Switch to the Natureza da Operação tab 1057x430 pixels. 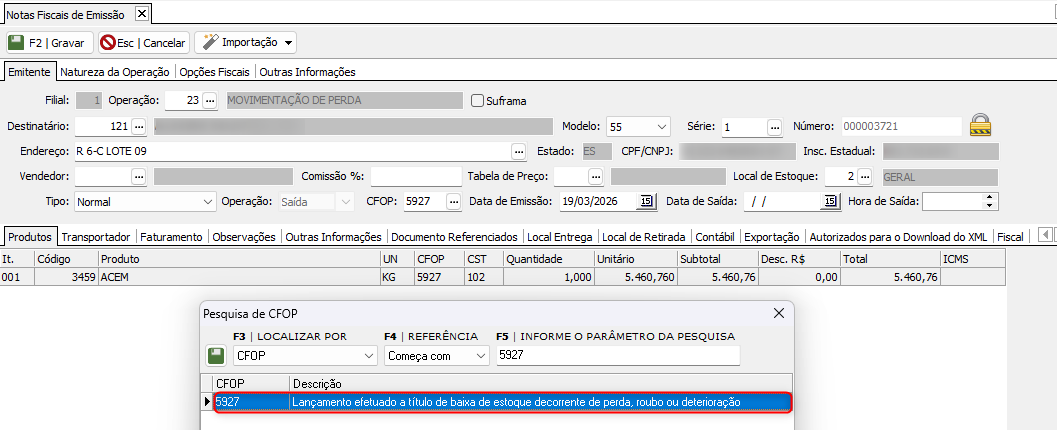coord(116,72)
